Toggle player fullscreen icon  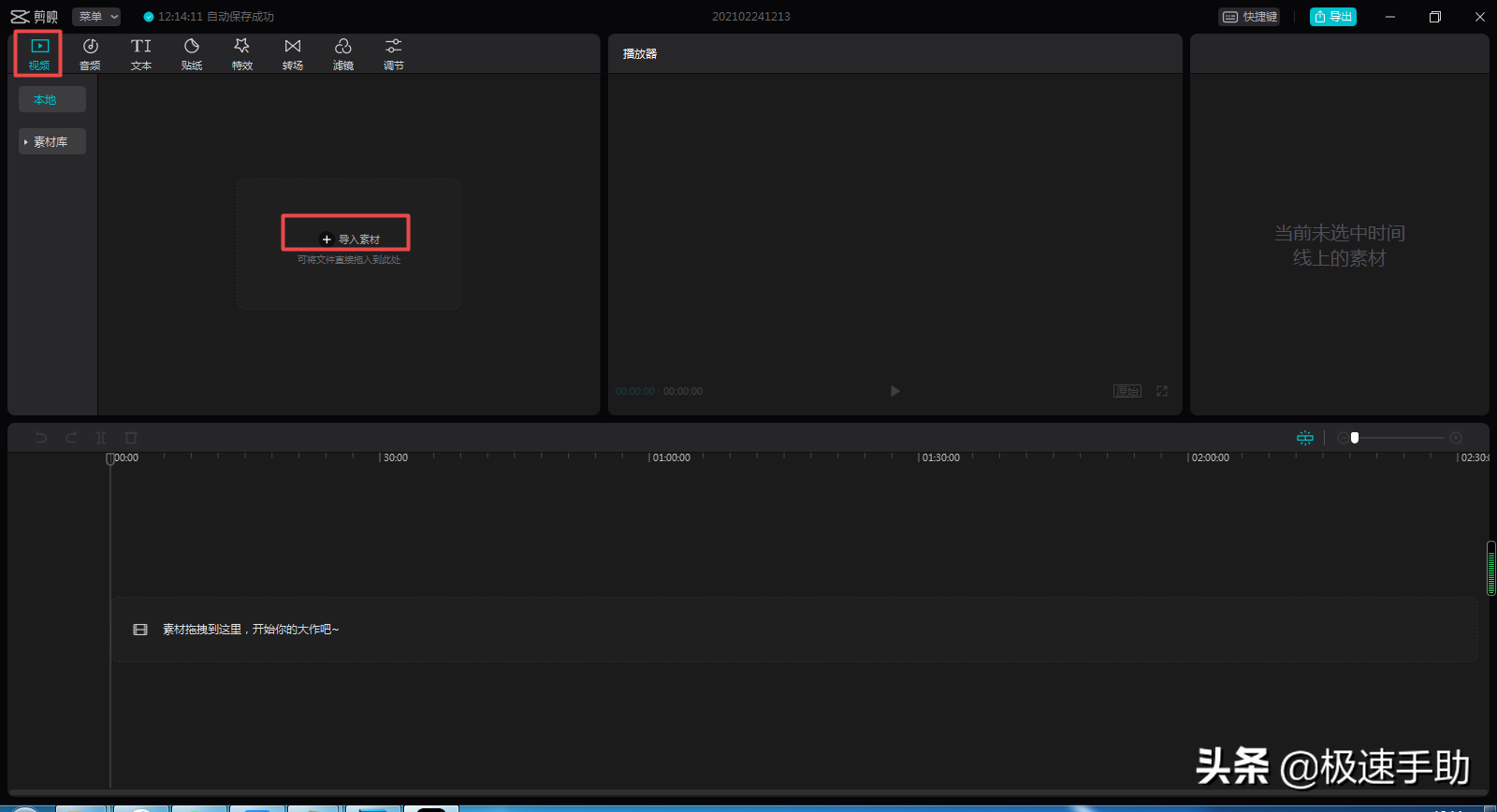point(1162,391)
